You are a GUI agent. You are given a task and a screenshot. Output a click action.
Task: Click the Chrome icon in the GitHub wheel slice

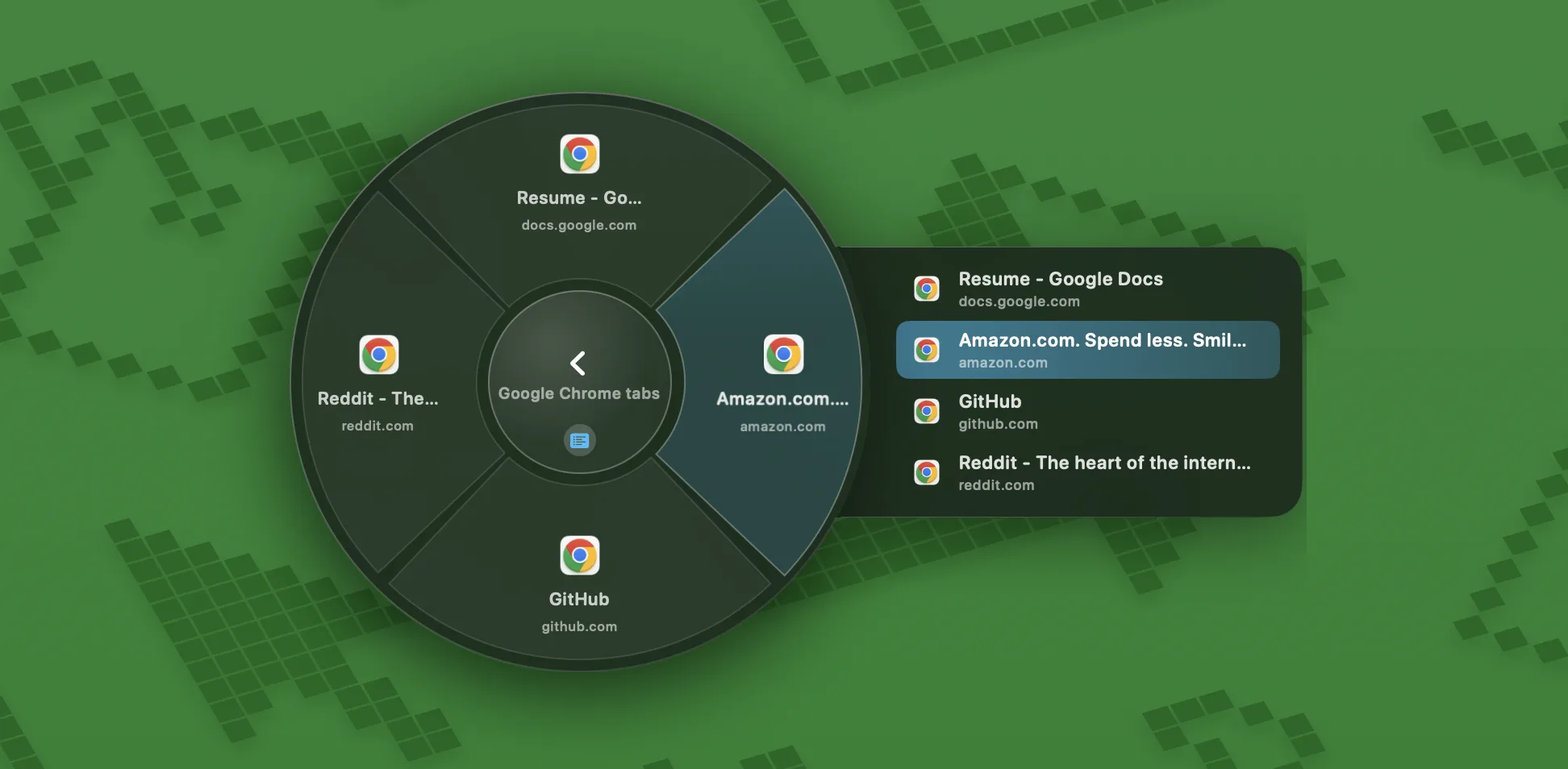coord(580,555)
